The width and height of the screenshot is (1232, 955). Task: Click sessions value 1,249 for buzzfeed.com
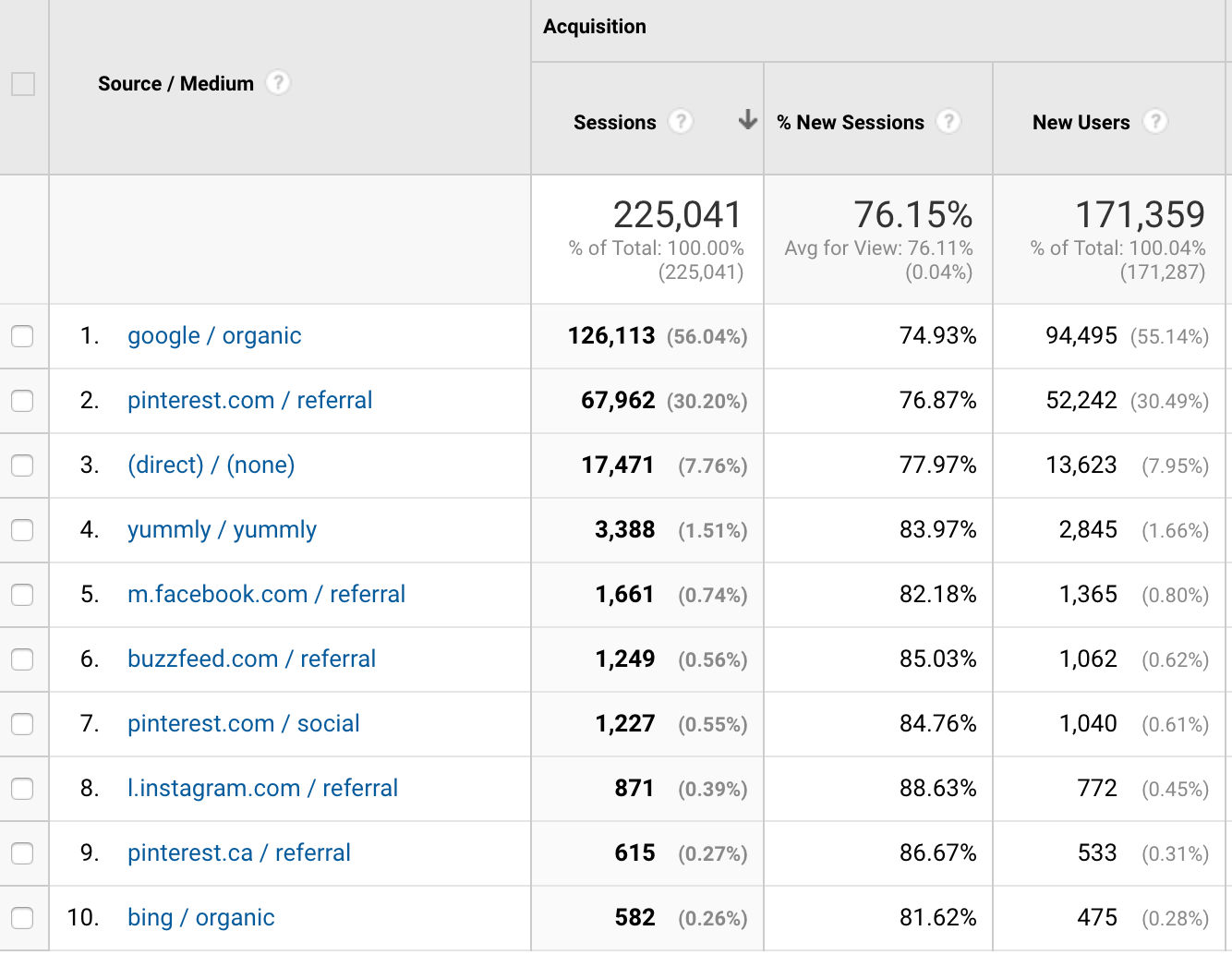[x=625, y=659]
